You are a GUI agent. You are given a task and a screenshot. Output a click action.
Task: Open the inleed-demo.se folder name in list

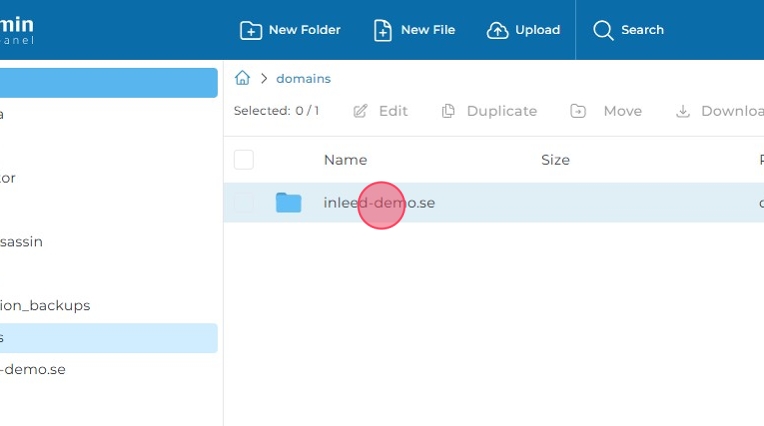point(379,203)
